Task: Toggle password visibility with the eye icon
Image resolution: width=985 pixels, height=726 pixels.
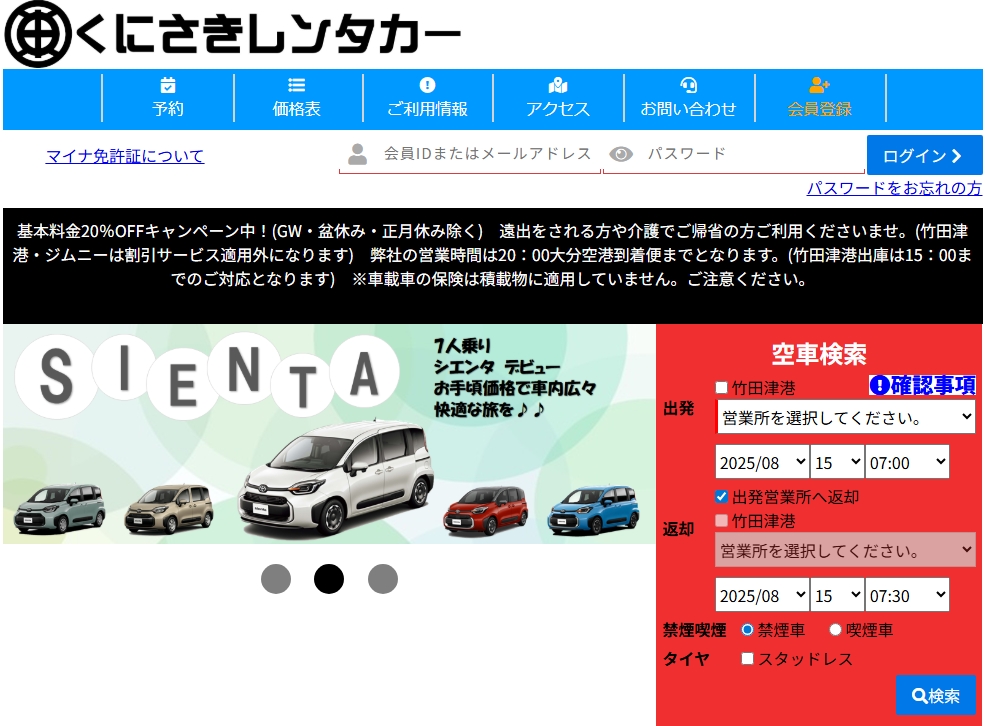Action: (621, 154)
